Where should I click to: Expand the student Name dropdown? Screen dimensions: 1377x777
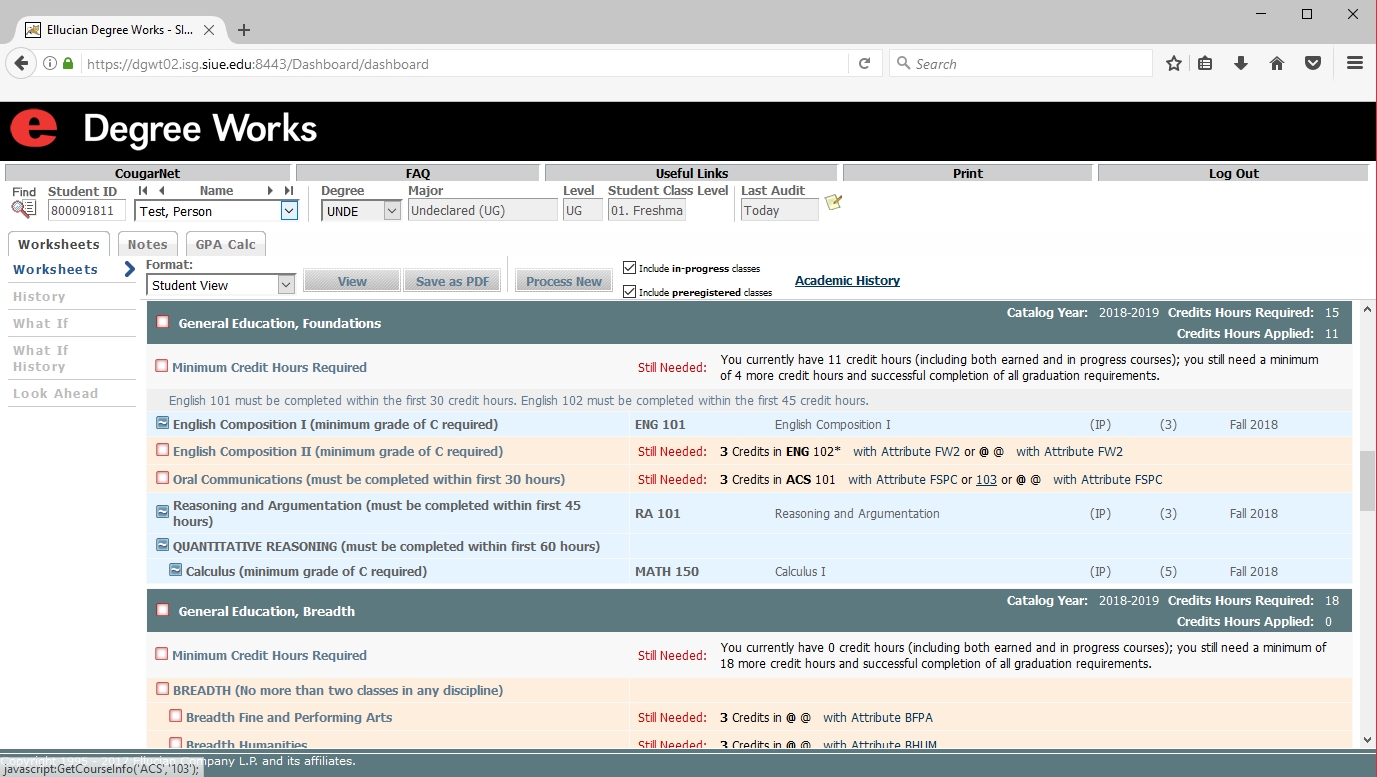pyautogui.click(x=289, y=211)
